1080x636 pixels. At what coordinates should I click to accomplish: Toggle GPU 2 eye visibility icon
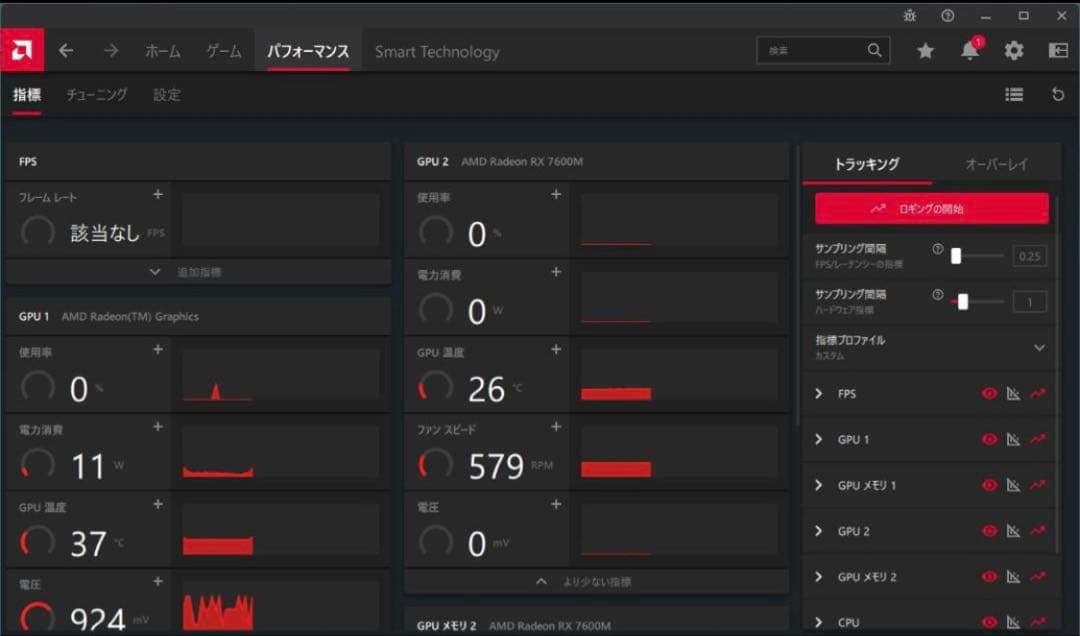coord(989,531)
